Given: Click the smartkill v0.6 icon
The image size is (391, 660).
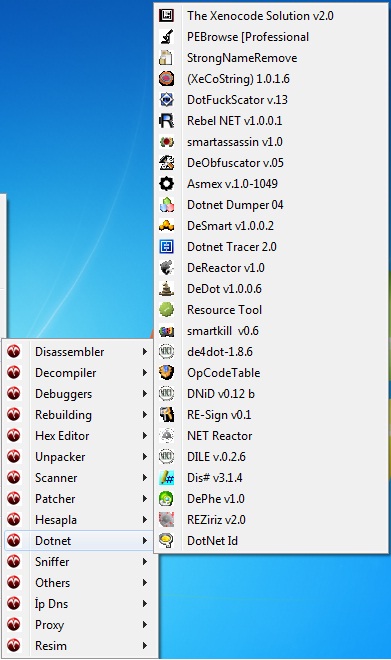Looking at the screenshot, I should 167,331.
